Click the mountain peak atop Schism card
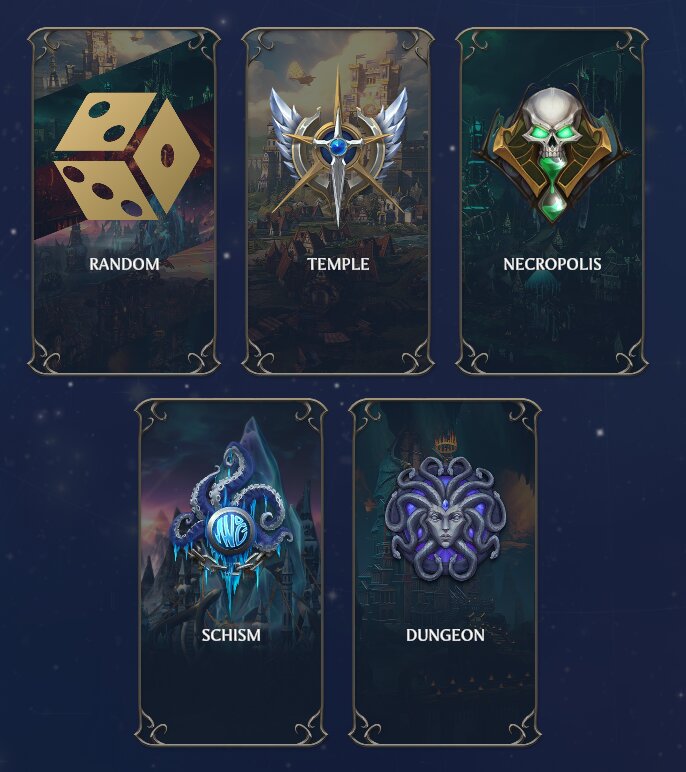 (x=253, y=427)
